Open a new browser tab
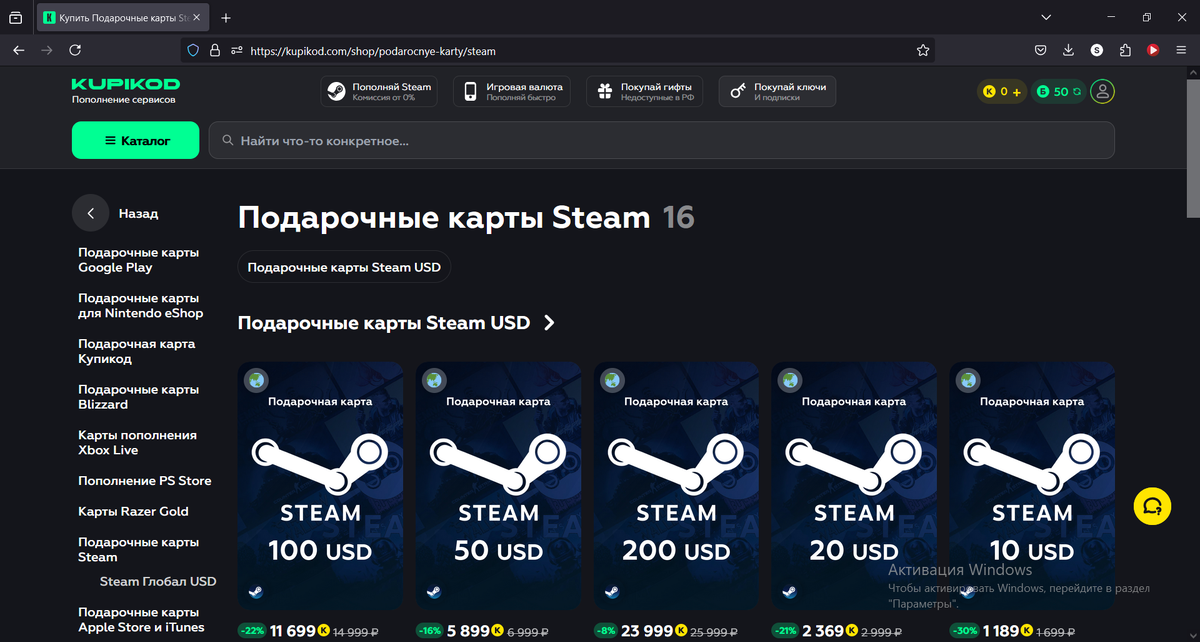This screenshot has width=1200, height=642. (226, 18)
